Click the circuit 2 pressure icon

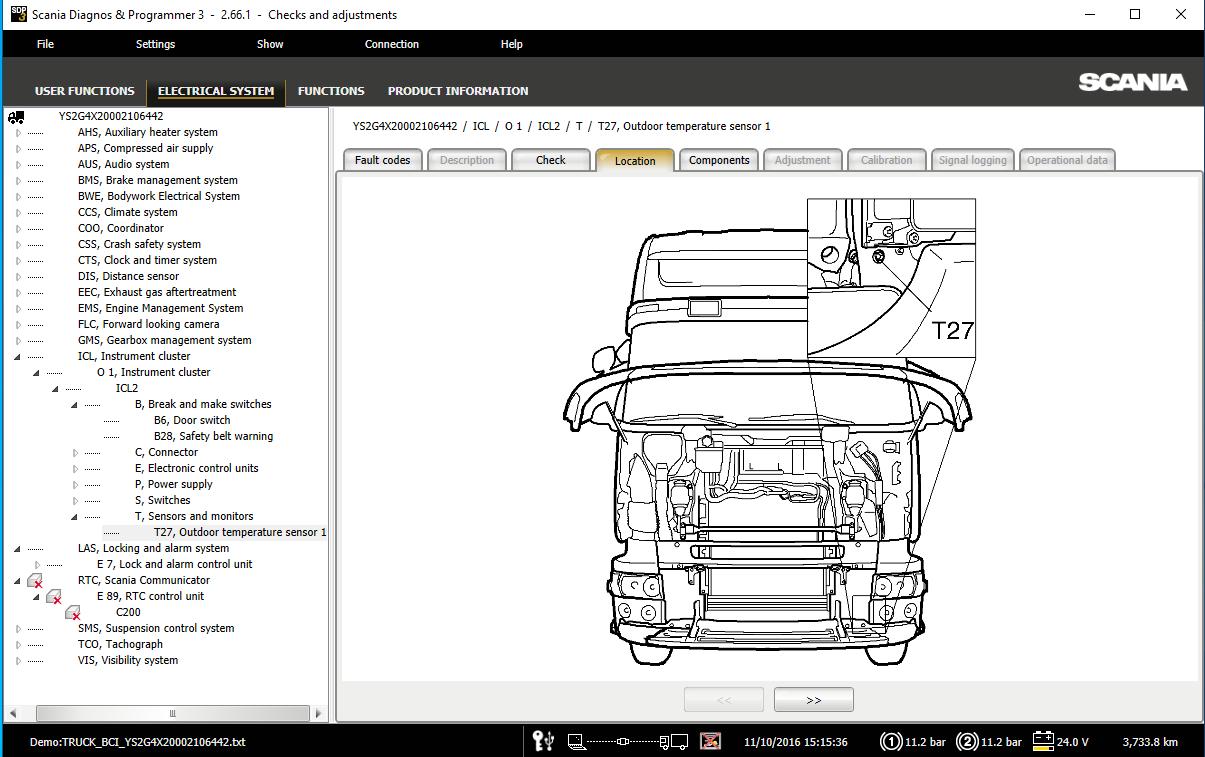point(967,741)
